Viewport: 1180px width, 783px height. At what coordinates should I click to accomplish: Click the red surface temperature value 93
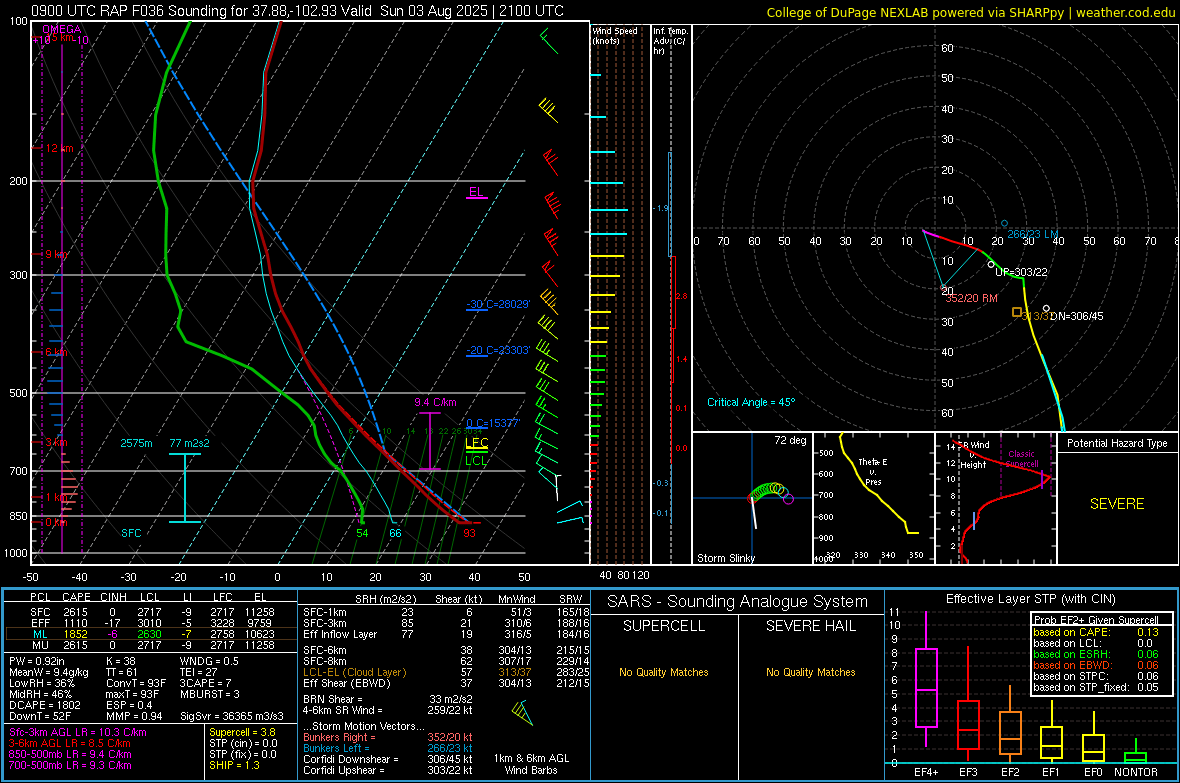click(469, 533)
